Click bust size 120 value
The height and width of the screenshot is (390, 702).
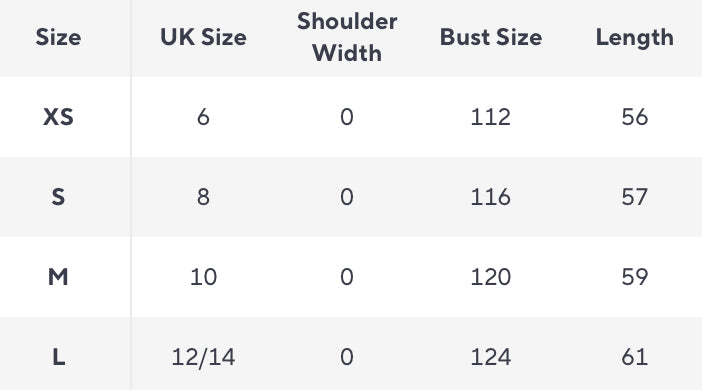tap(491, 277)
